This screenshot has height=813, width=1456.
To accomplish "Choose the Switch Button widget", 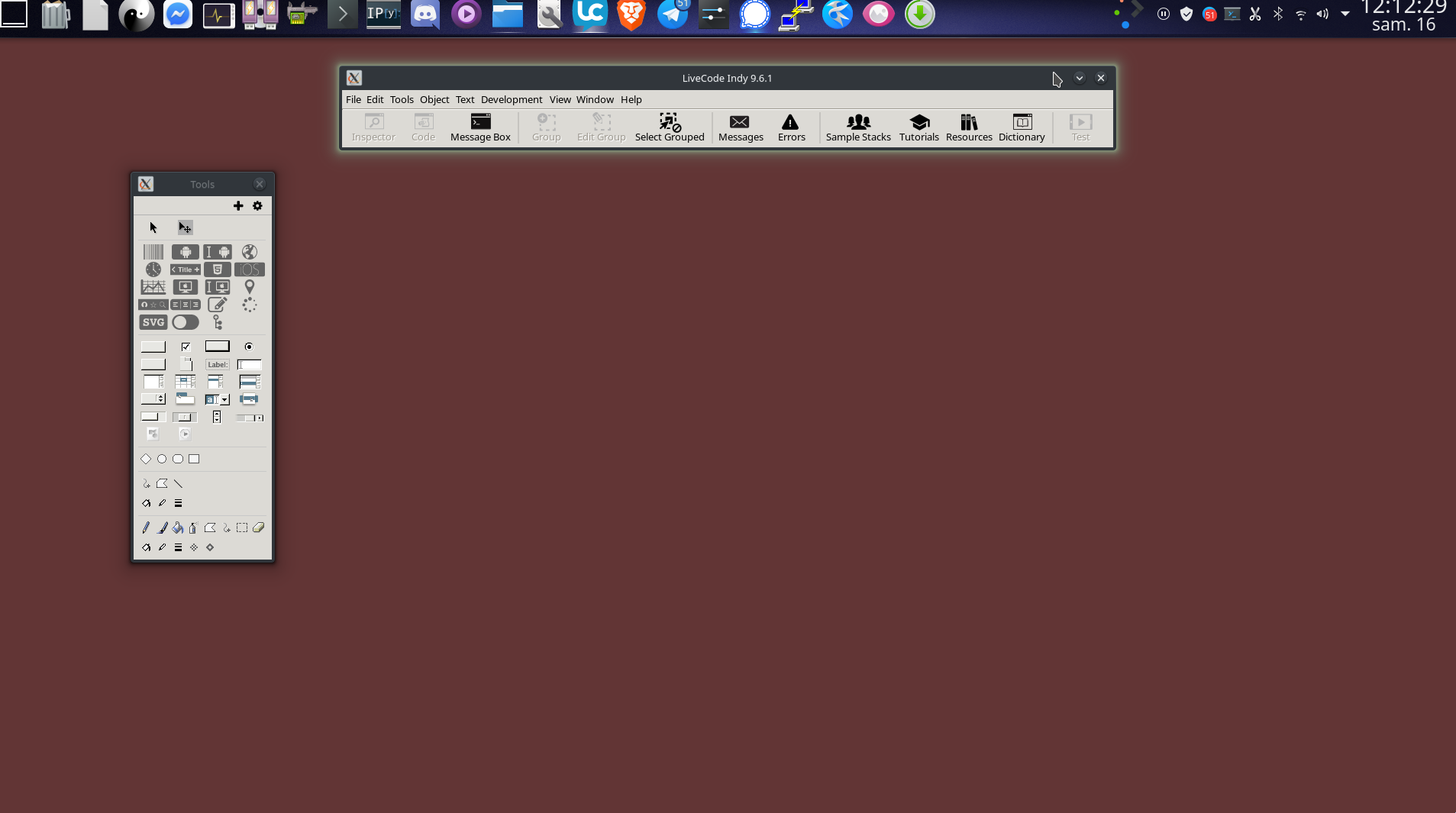I will point(186,322).
